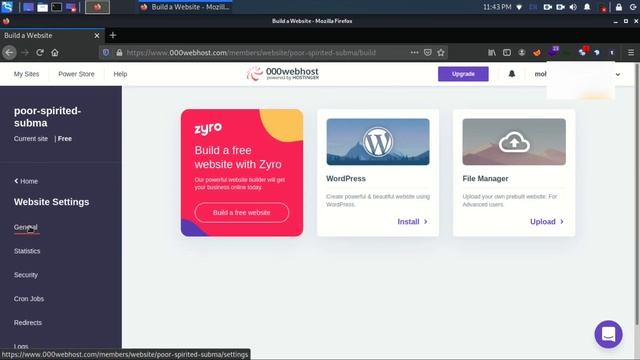The image size is (640, 360).
Task: Click the Firefox taskbar entry in panel
Action: click(186, 7)
